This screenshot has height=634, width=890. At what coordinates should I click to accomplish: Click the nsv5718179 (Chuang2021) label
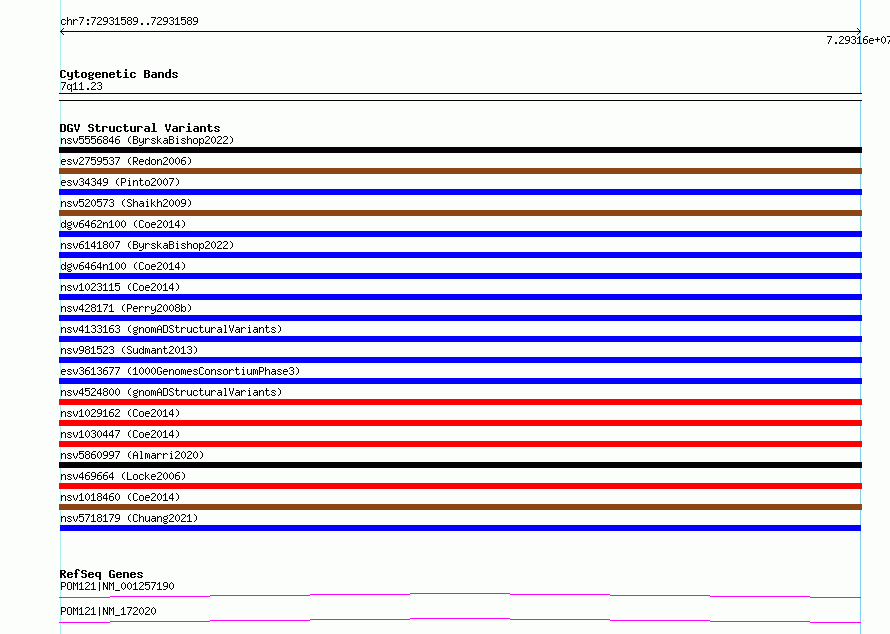tap(129, 518)
